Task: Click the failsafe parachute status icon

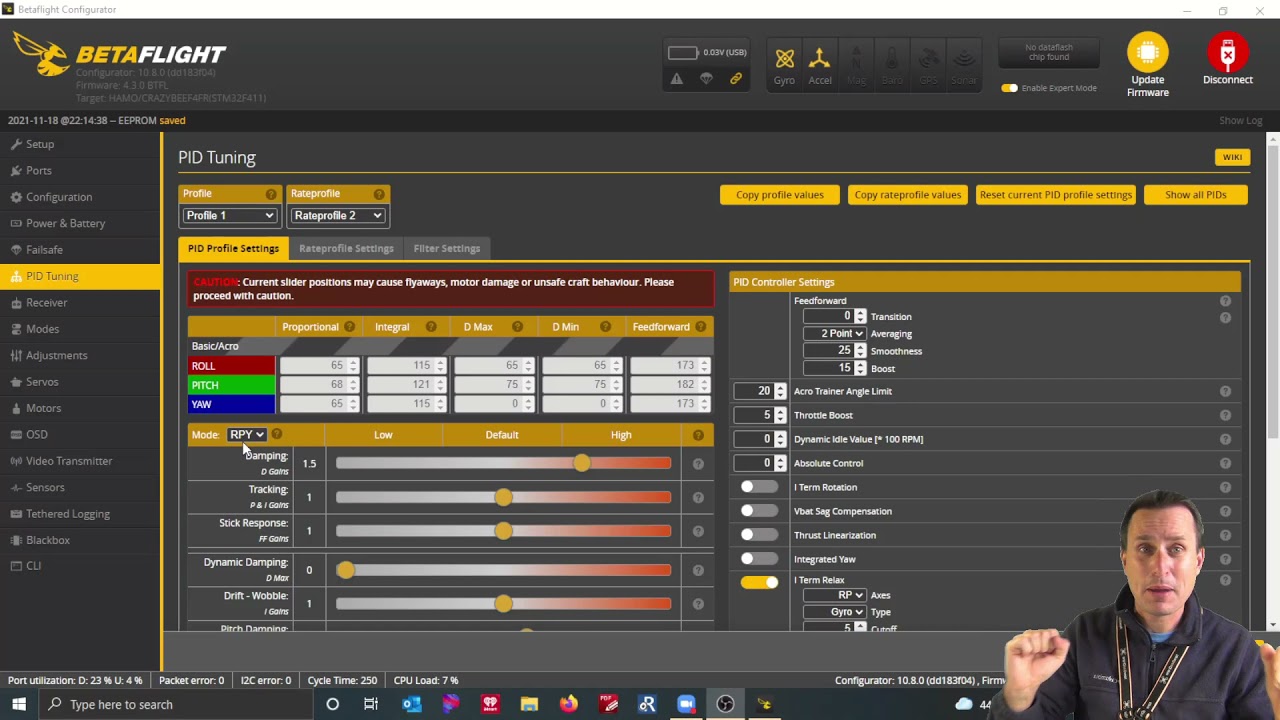Action: [706, 79]
